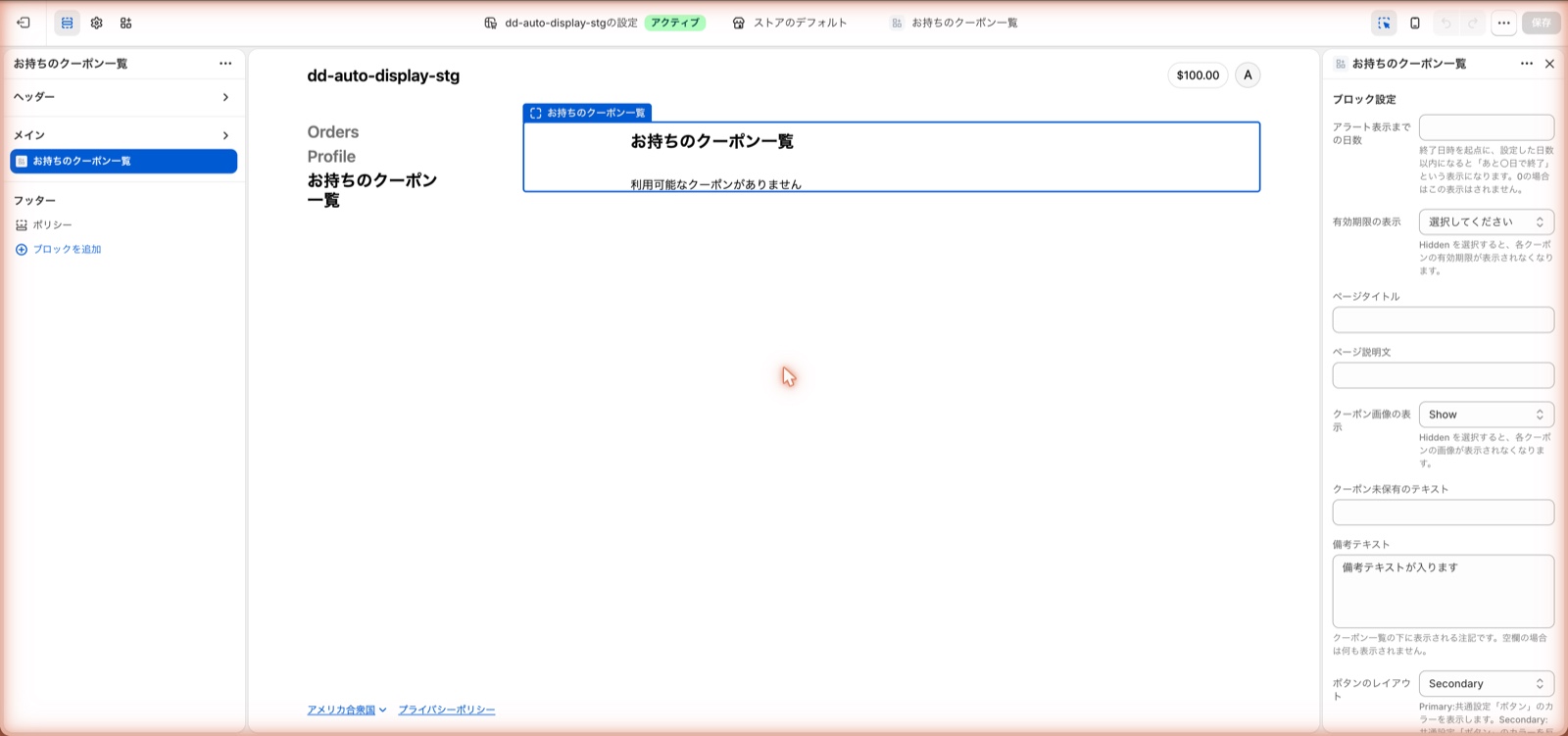The image size is (1568, 736).
Task: Open ボタンのレイアウト Secondary dropdown
Action: pos(1486,684)
